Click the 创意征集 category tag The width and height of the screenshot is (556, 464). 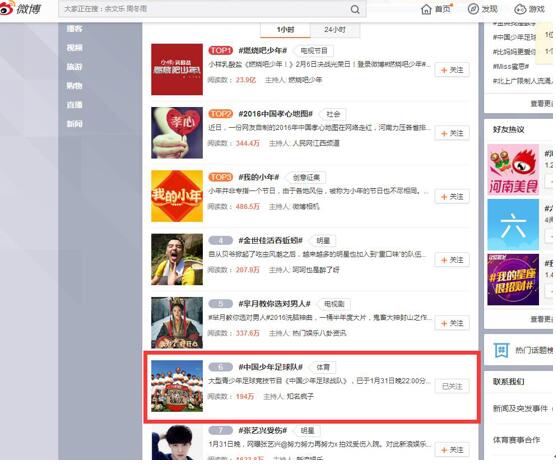[x=306, y=177]
